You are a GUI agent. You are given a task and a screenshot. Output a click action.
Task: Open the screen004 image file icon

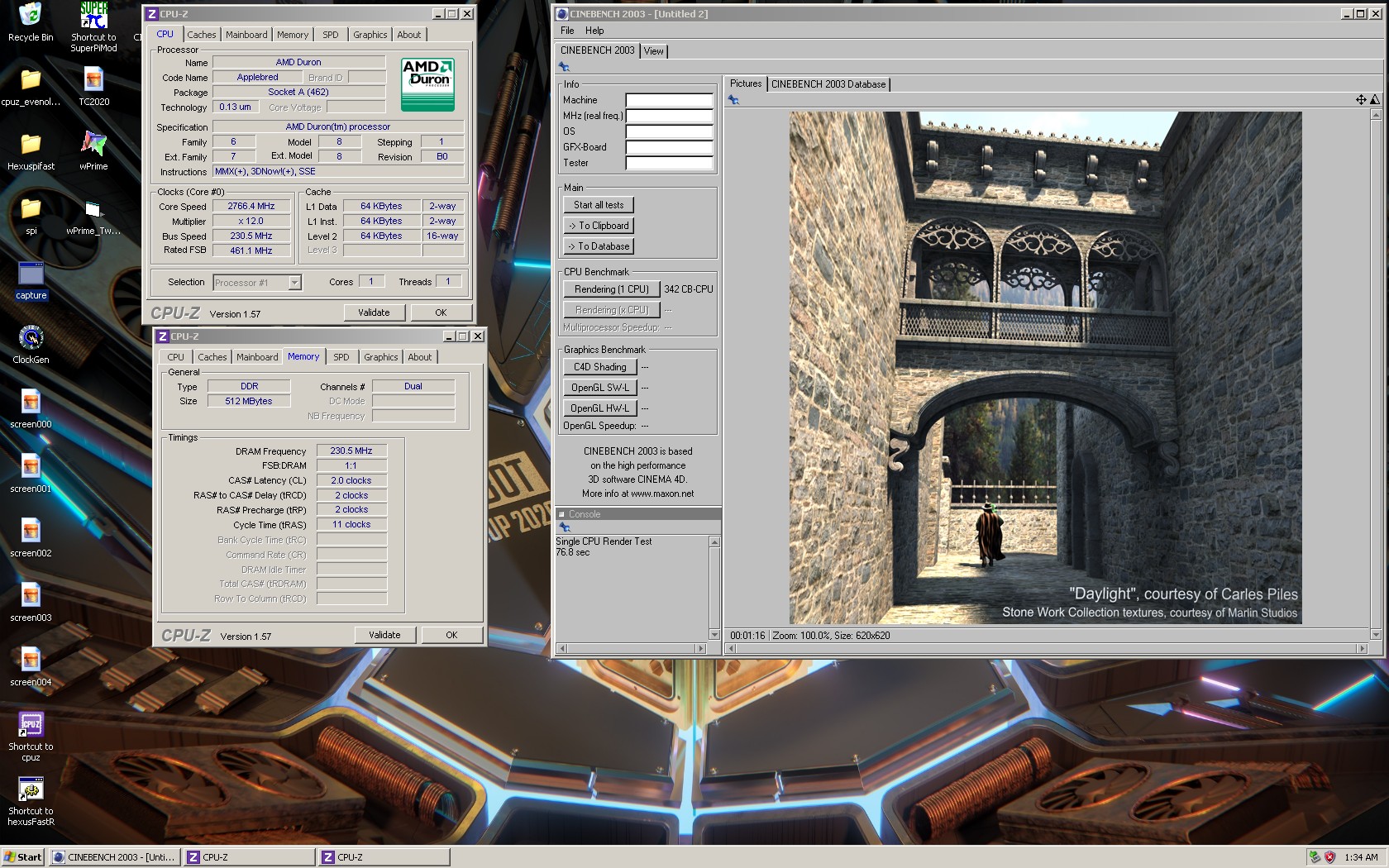[31, 667]
